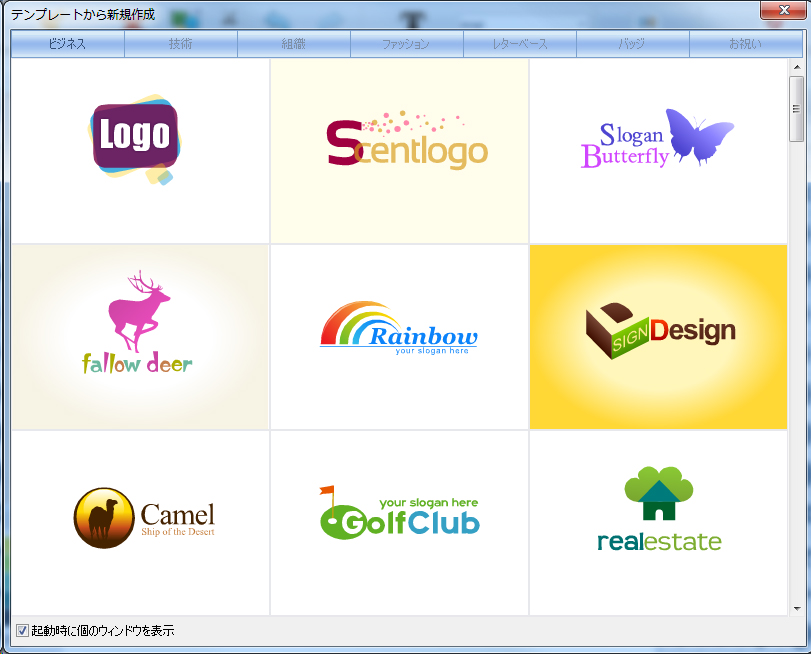This screenshot has width=811, height=654.
Task: Switch to the レターベース tab
Action: (520, 44)
